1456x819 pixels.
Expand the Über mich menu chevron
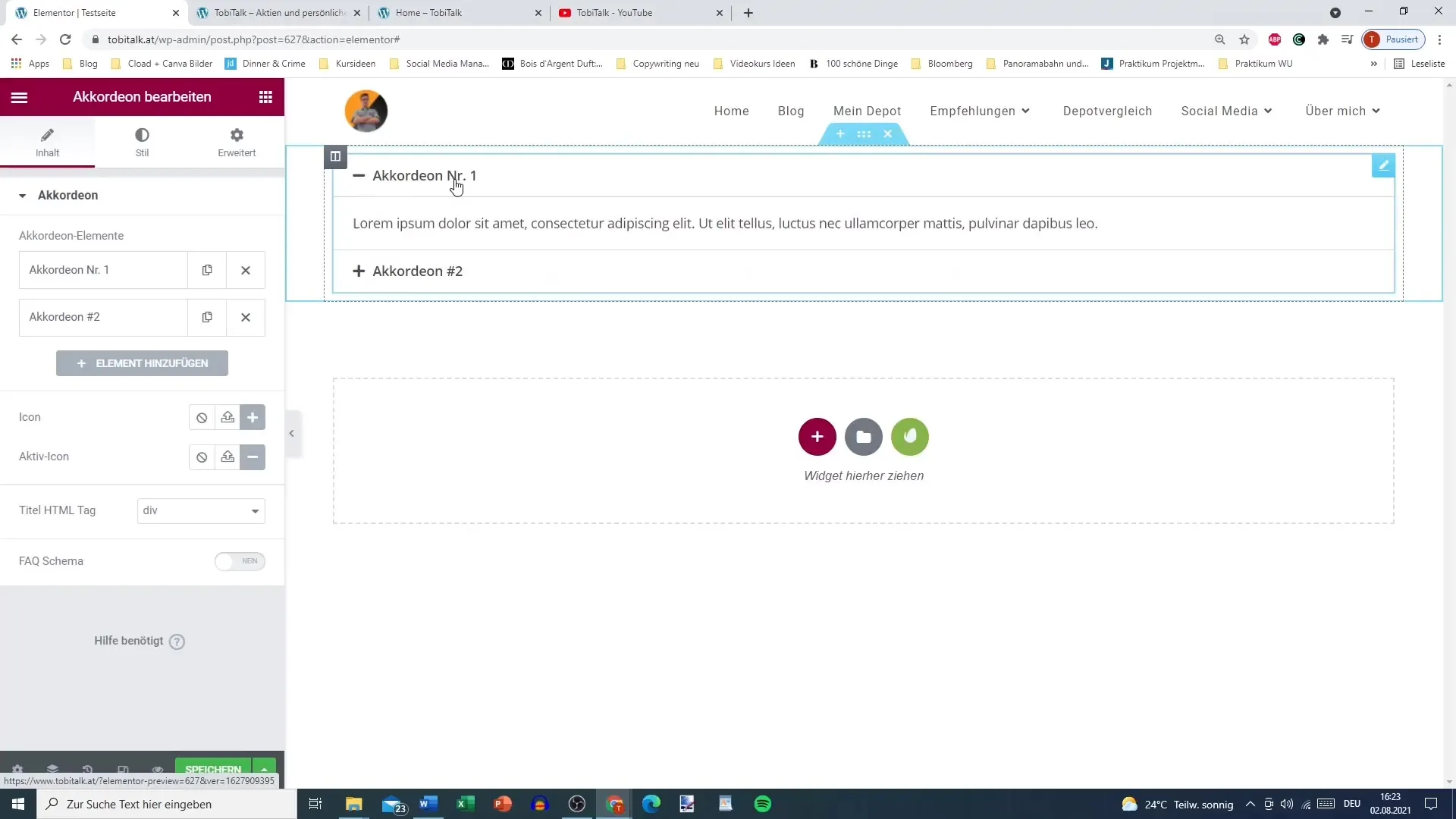(1376, 111)
